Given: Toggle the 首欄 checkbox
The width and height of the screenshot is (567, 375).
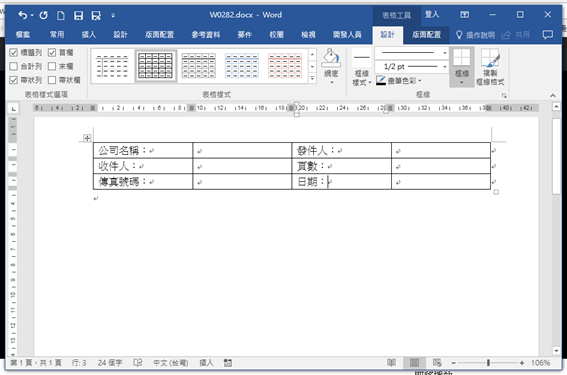Looking at the screenshot, I should point(52,53).
